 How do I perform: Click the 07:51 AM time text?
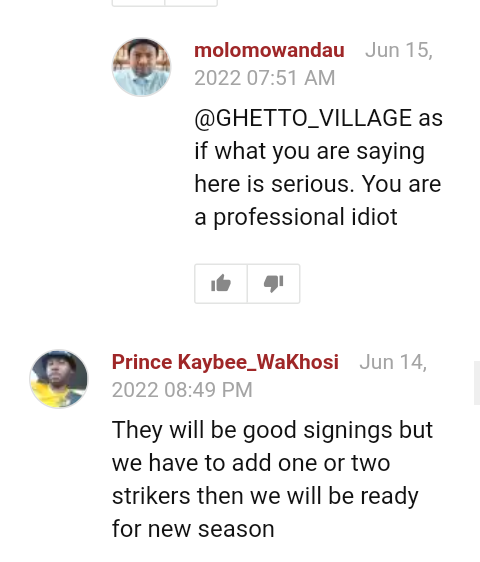point(291,78)
